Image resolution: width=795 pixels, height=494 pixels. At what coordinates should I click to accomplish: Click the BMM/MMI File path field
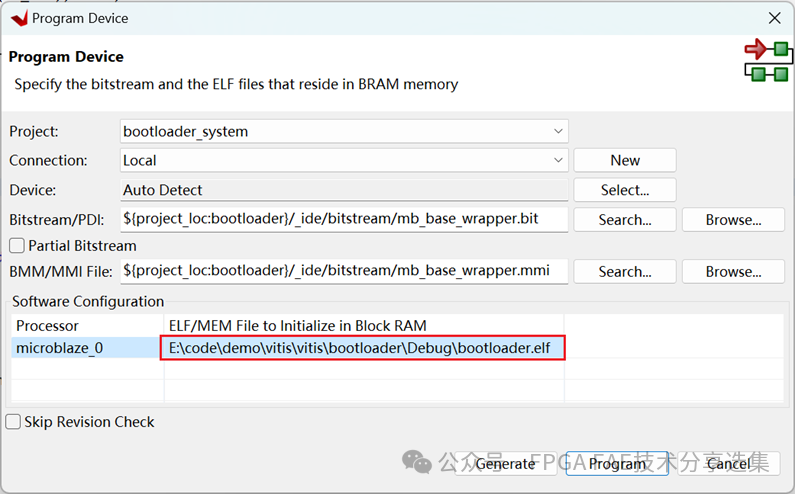[x=343, y=271]
